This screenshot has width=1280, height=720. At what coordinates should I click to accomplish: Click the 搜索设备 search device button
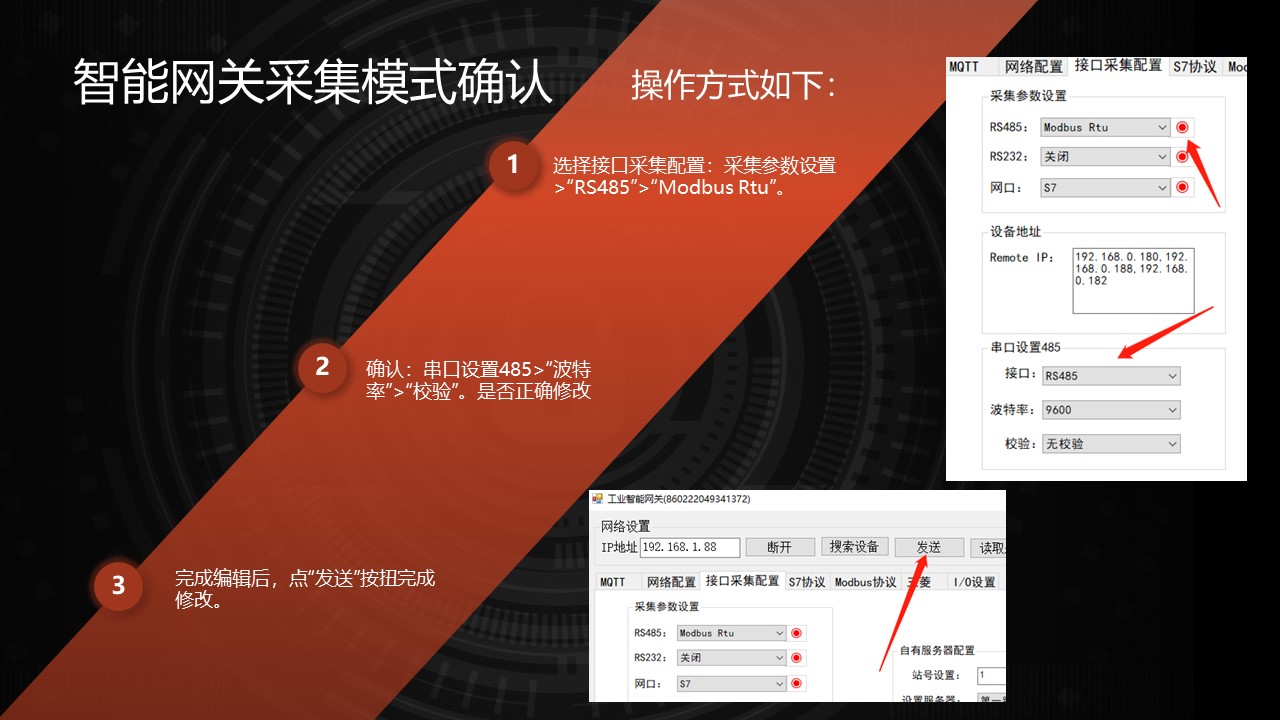pos(854,547)
